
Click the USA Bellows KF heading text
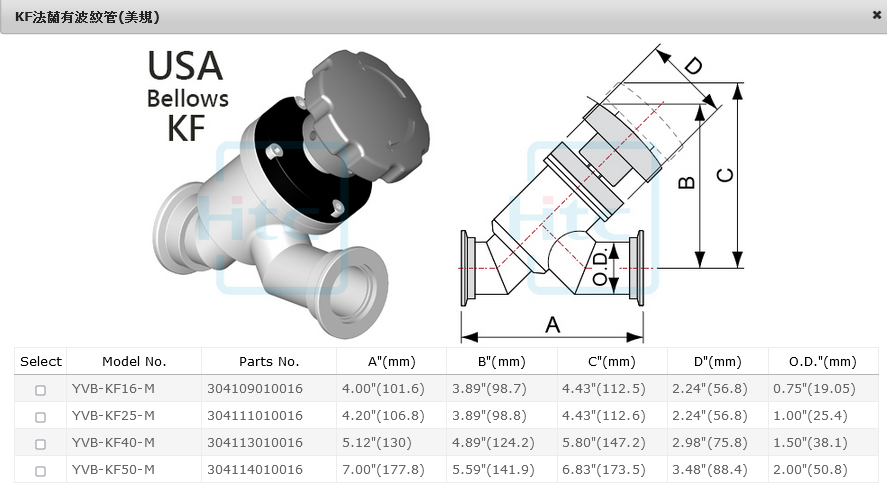[187, 95]
